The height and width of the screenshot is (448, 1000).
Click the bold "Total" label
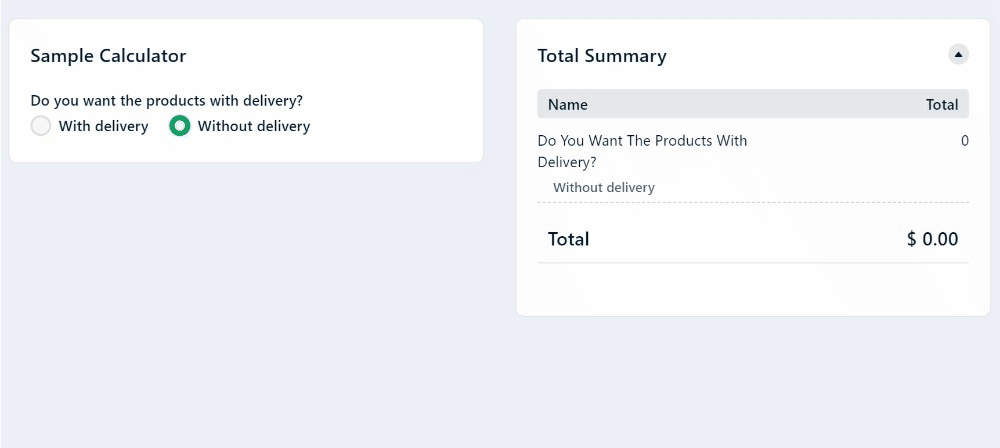(x=569, y=239)
